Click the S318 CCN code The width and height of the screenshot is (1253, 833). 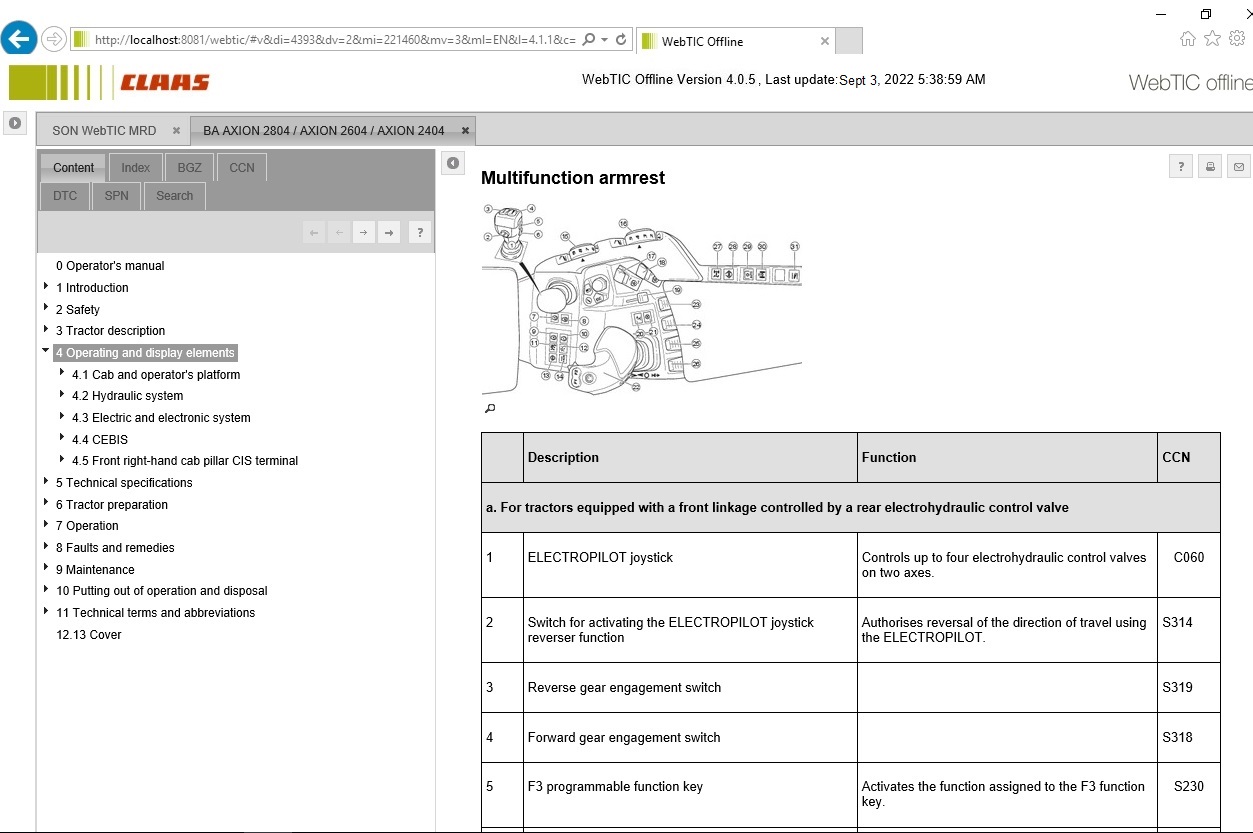(1177, 737)
